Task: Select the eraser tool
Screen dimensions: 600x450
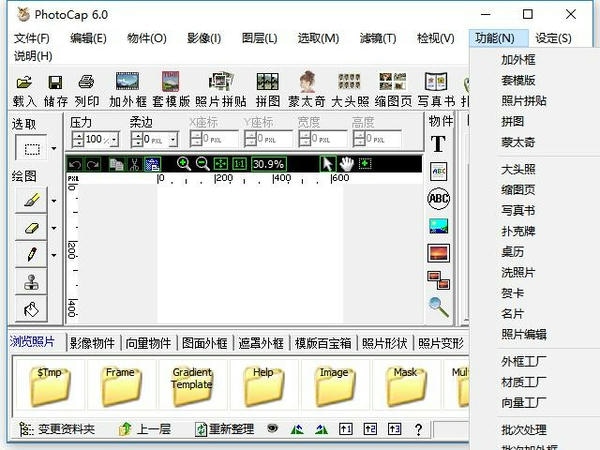Action: [x=31, y=228]
